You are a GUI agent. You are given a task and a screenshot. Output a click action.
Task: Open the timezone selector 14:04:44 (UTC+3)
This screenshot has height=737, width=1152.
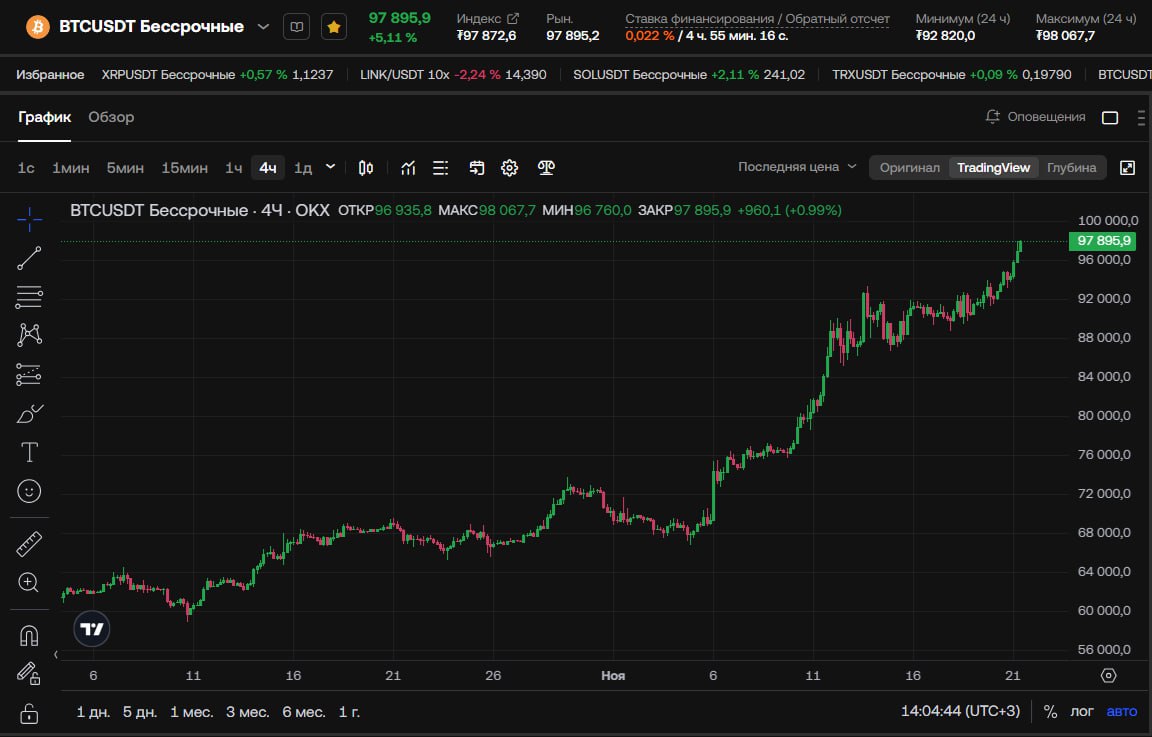[960, 711]
